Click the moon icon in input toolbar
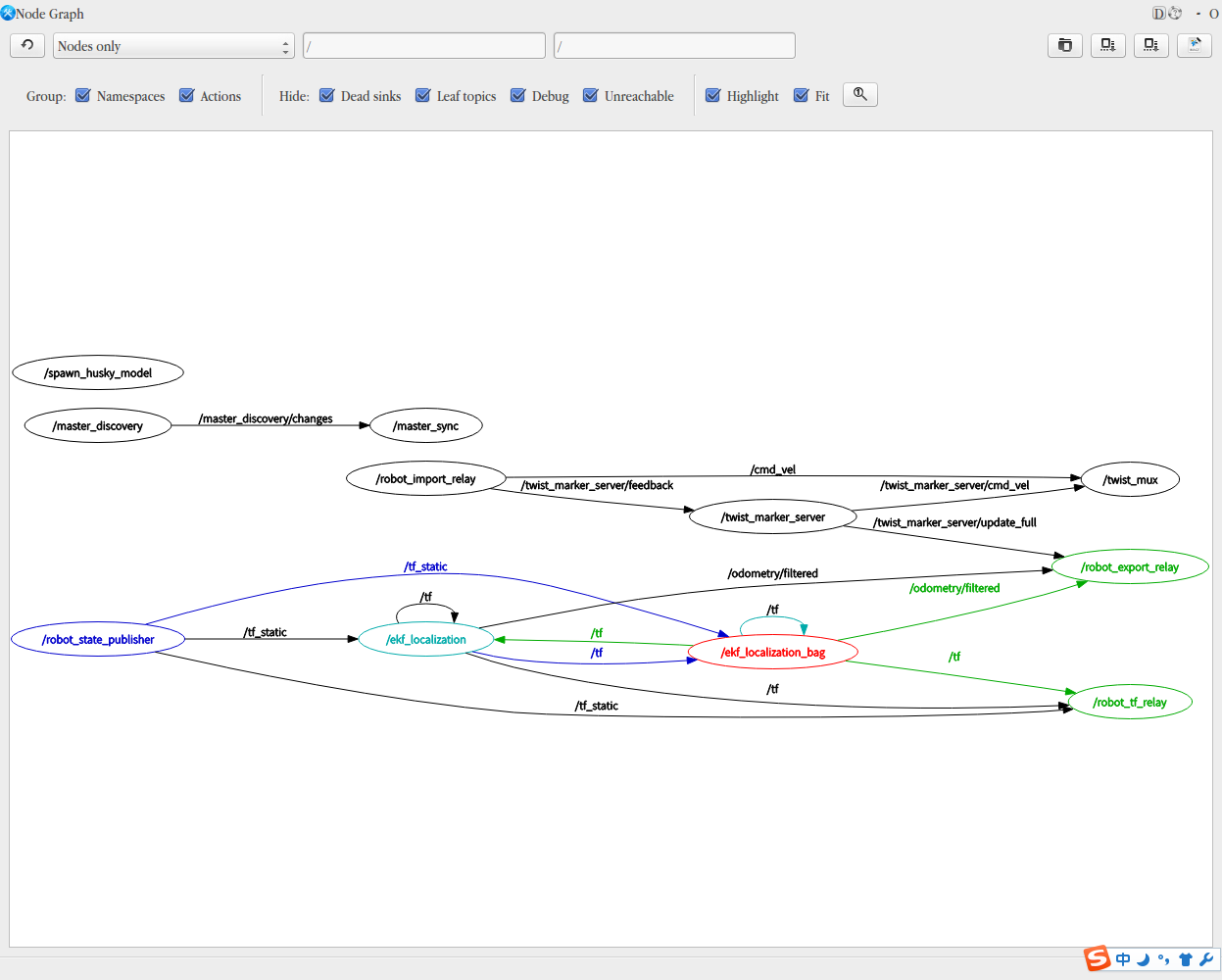This screenshot has height=980, width=1222. 1143,959
